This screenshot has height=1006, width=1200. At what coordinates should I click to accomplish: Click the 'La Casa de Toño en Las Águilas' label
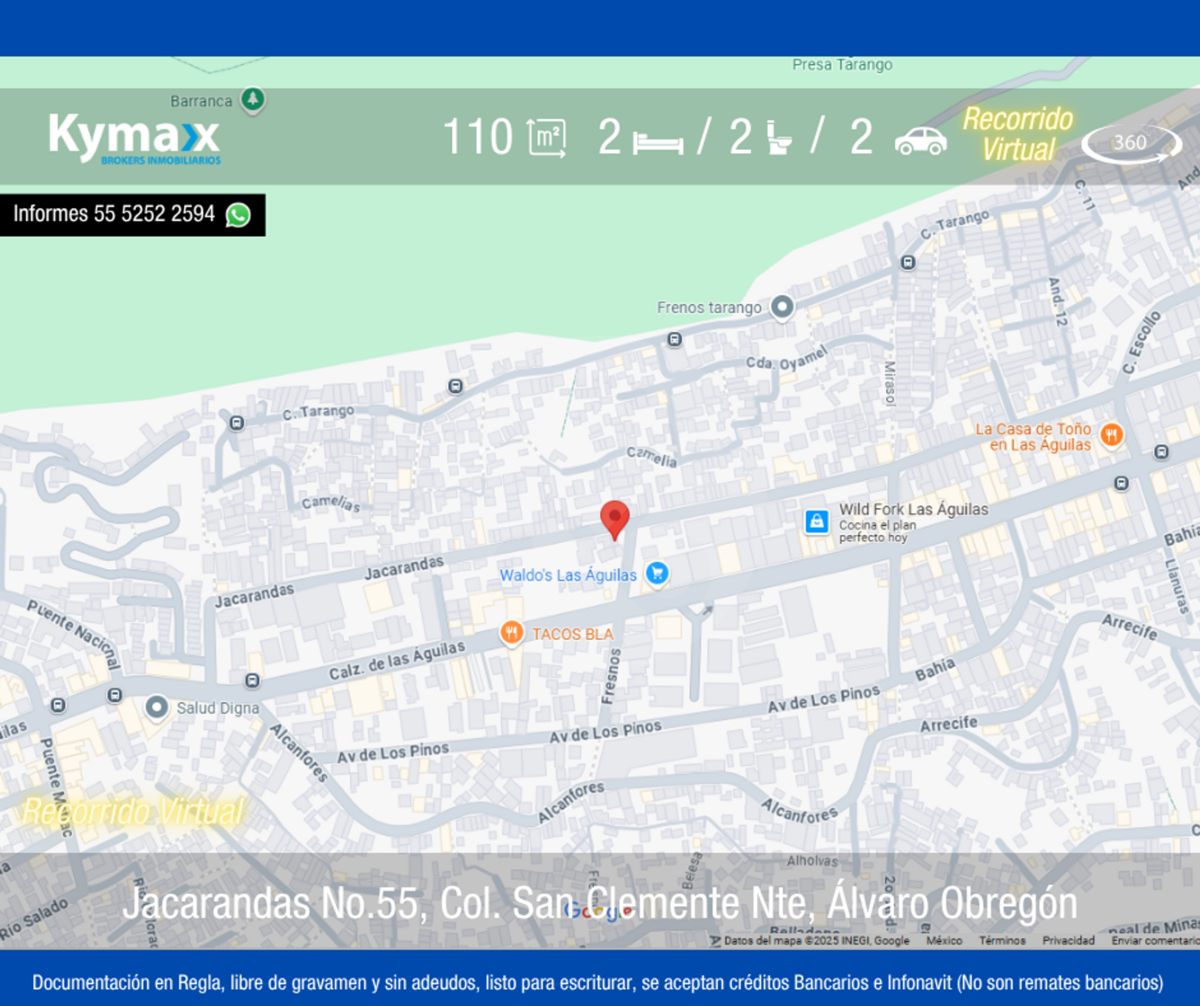1035,437
